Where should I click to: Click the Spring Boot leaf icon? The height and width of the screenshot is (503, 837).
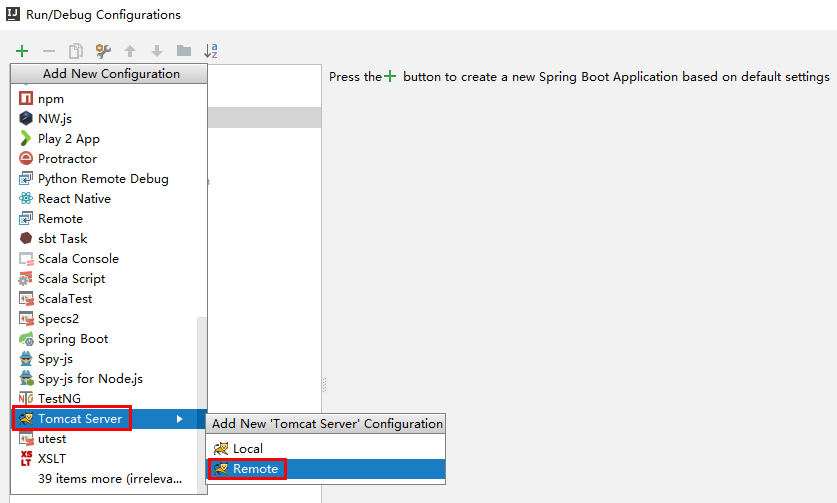coord(26,339)
